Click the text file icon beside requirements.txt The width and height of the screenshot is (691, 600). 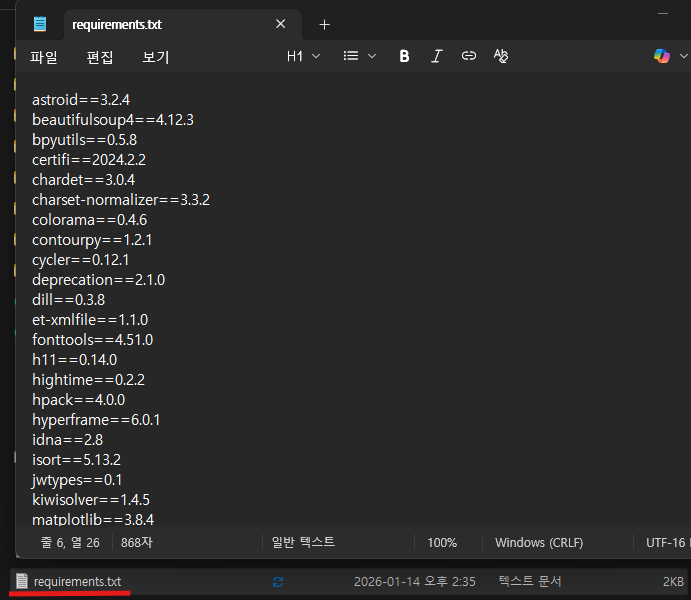pos(22,581)
